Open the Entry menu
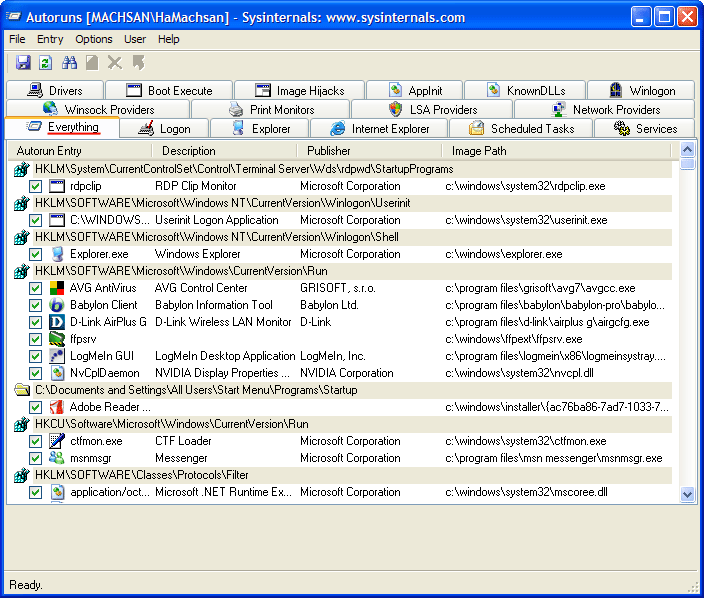The width and height of the screenshot is (704, 598). tap(50, 39)
